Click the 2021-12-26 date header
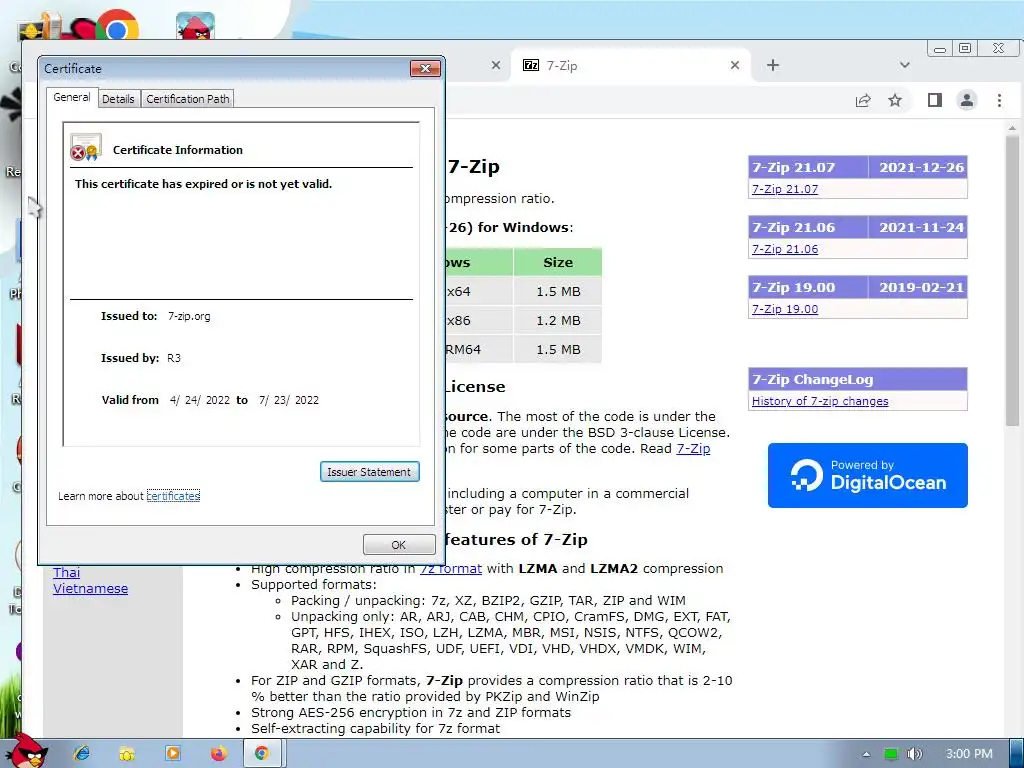The image size is (1024, 768). point(920,167)
